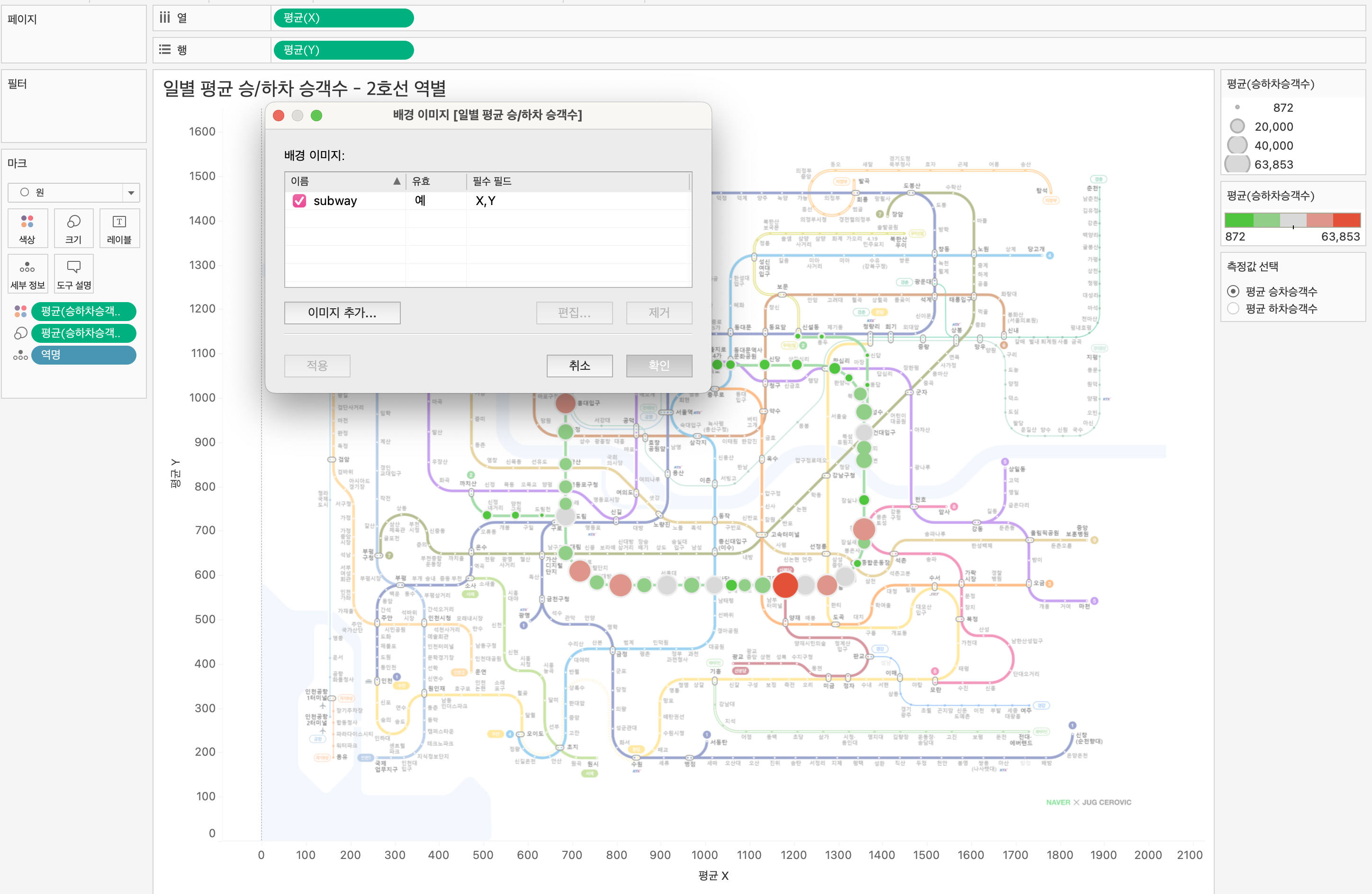Select 평균 하차승객수 radio option
1372x894 pixels.
1233,309
